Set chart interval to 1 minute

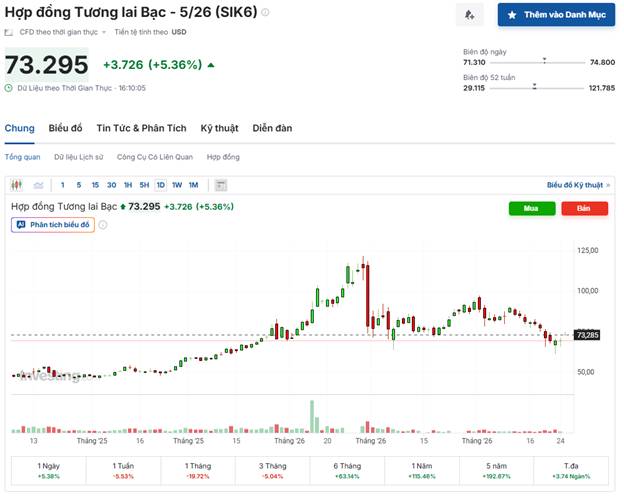62,185
